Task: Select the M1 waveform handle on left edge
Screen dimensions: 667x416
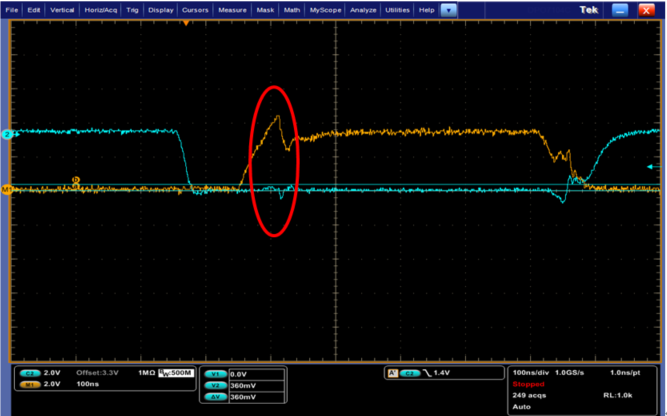Action: click(x=5, y=187)
